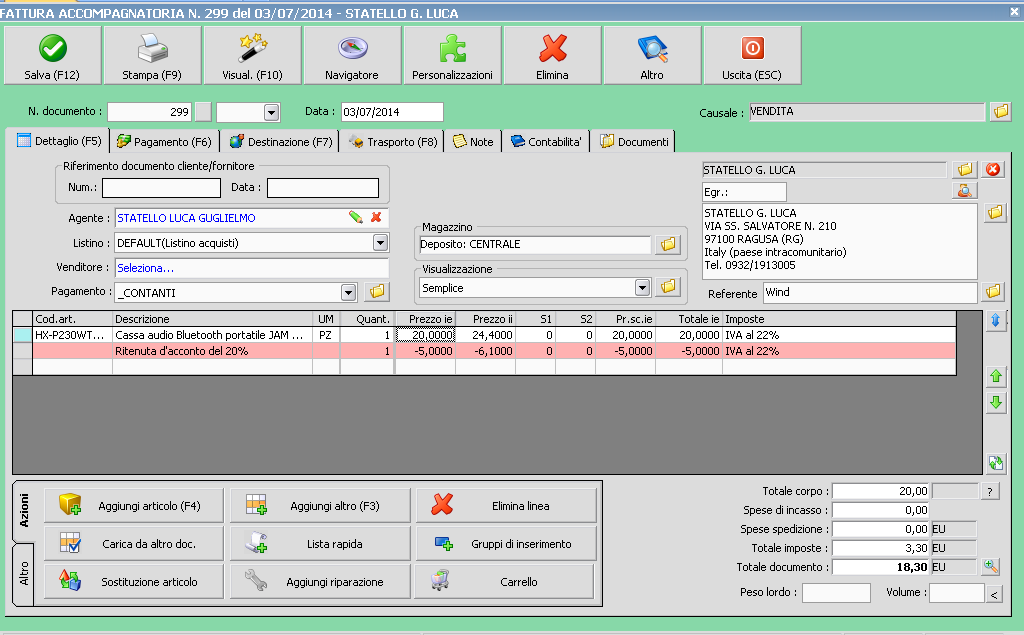Image resolution: width=1024 pixels, height=635 pixels.
Task: Click the question mark button beside Totale corpo
Action: (991, 491)
